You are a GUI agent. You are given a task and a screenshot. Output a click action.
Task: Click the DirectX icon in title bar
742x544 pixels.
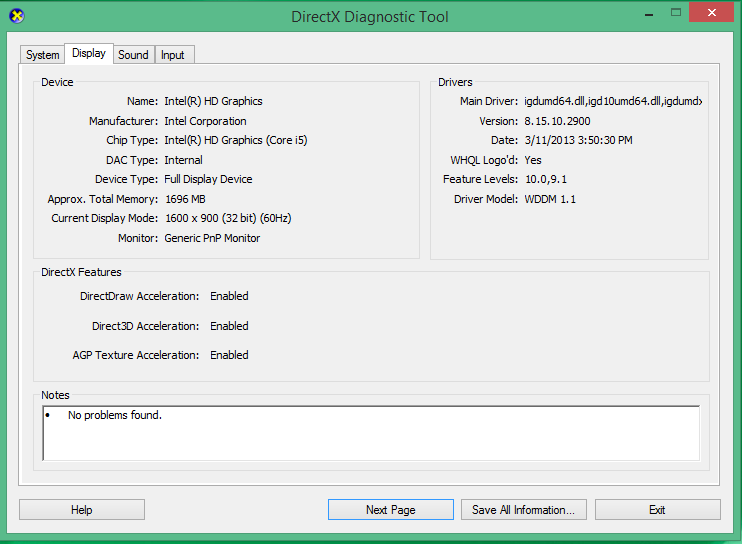coord(17,16)
